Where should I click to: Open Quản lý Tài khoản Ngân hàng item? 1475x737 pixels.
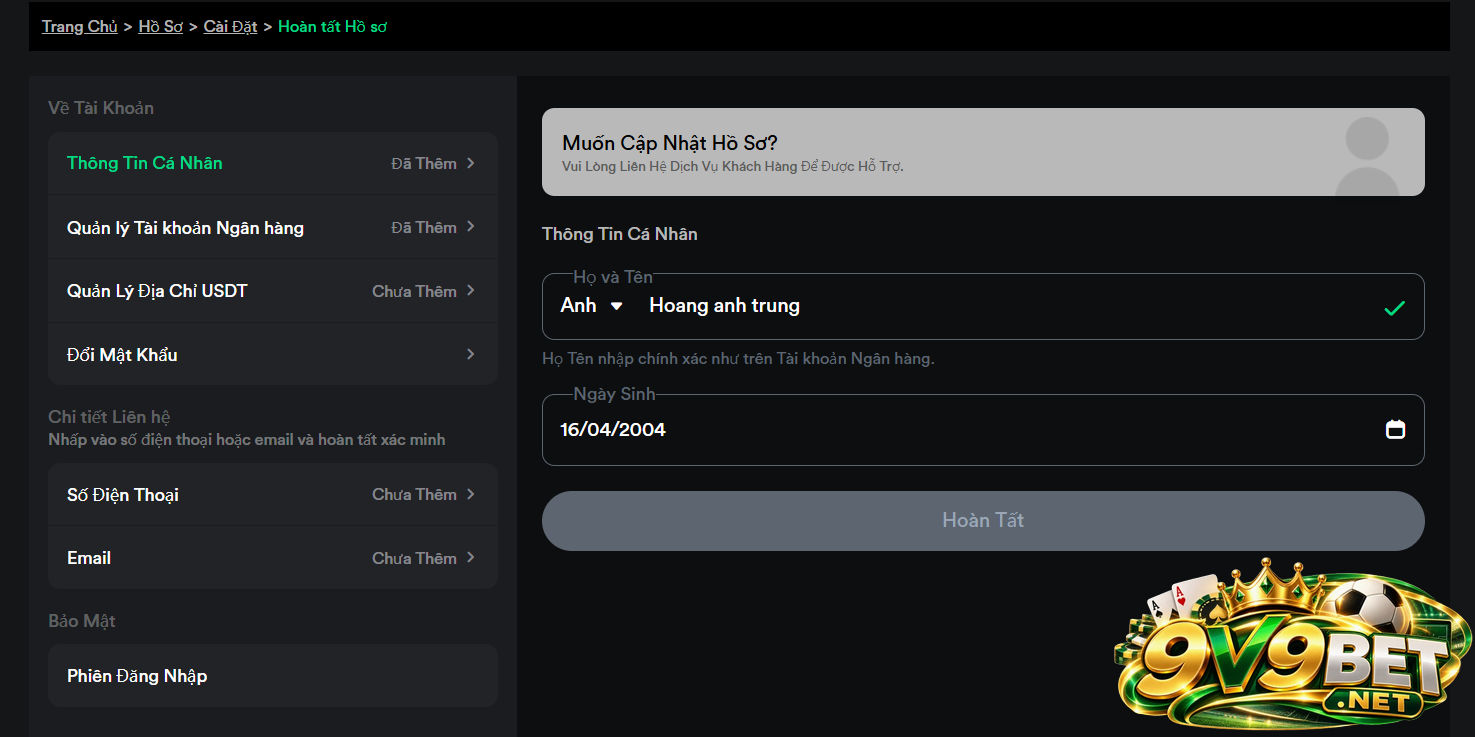click(x=273, y=227)
